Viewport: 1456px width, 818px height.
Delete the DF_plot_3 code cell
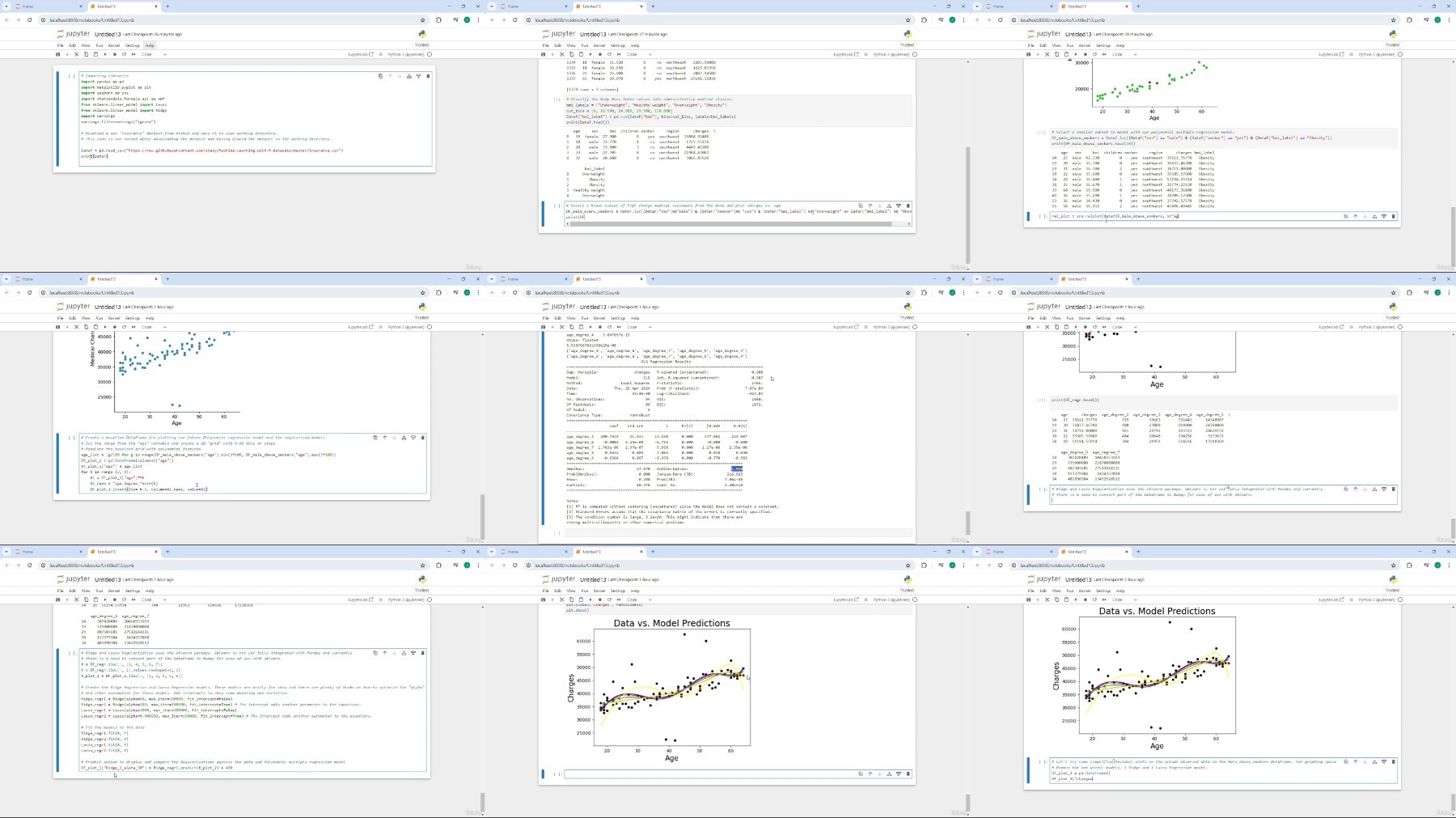(x=1394, y=761)
